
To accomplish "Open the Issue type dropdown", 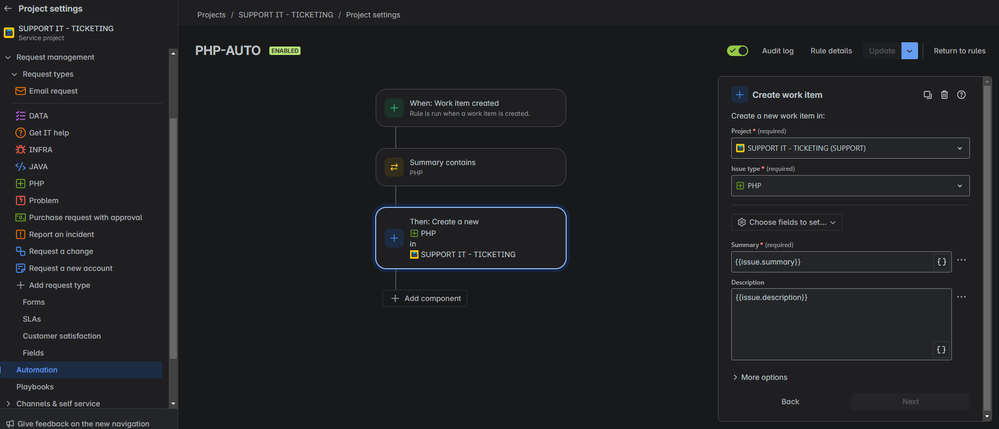I will [850, 185].
